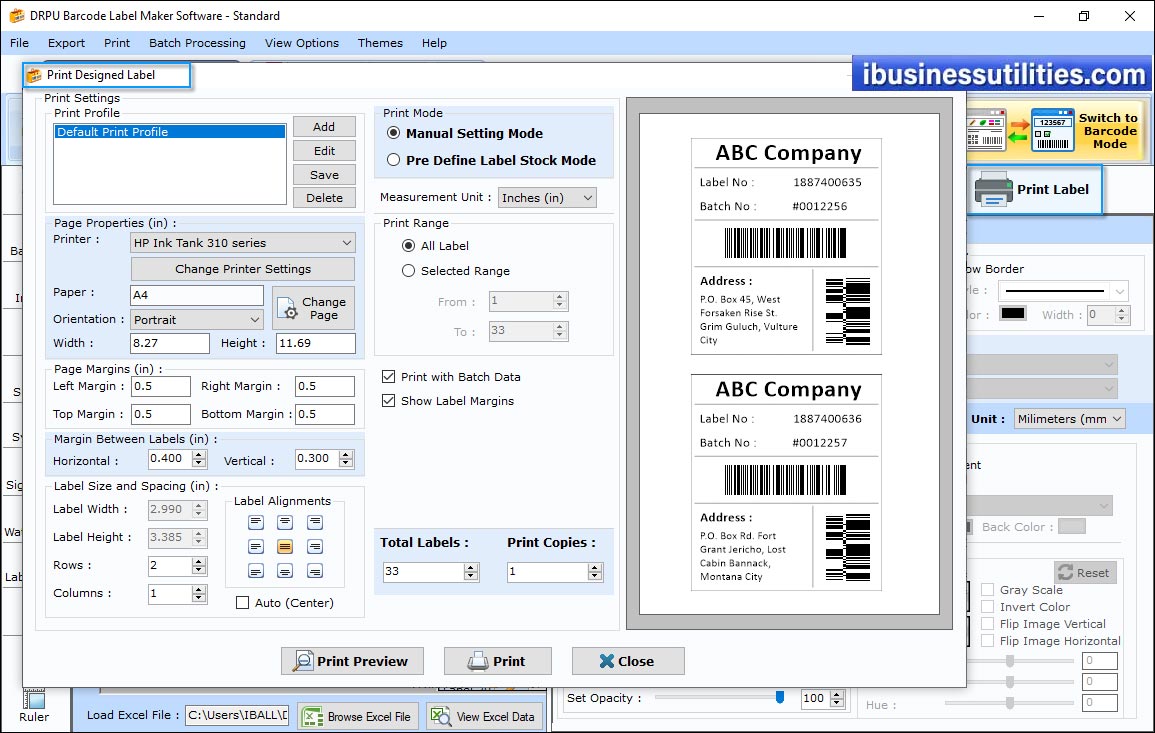The height and width of the screenshot is (733, 1155).
Task: Click the Change Page button
Action: 314,308
